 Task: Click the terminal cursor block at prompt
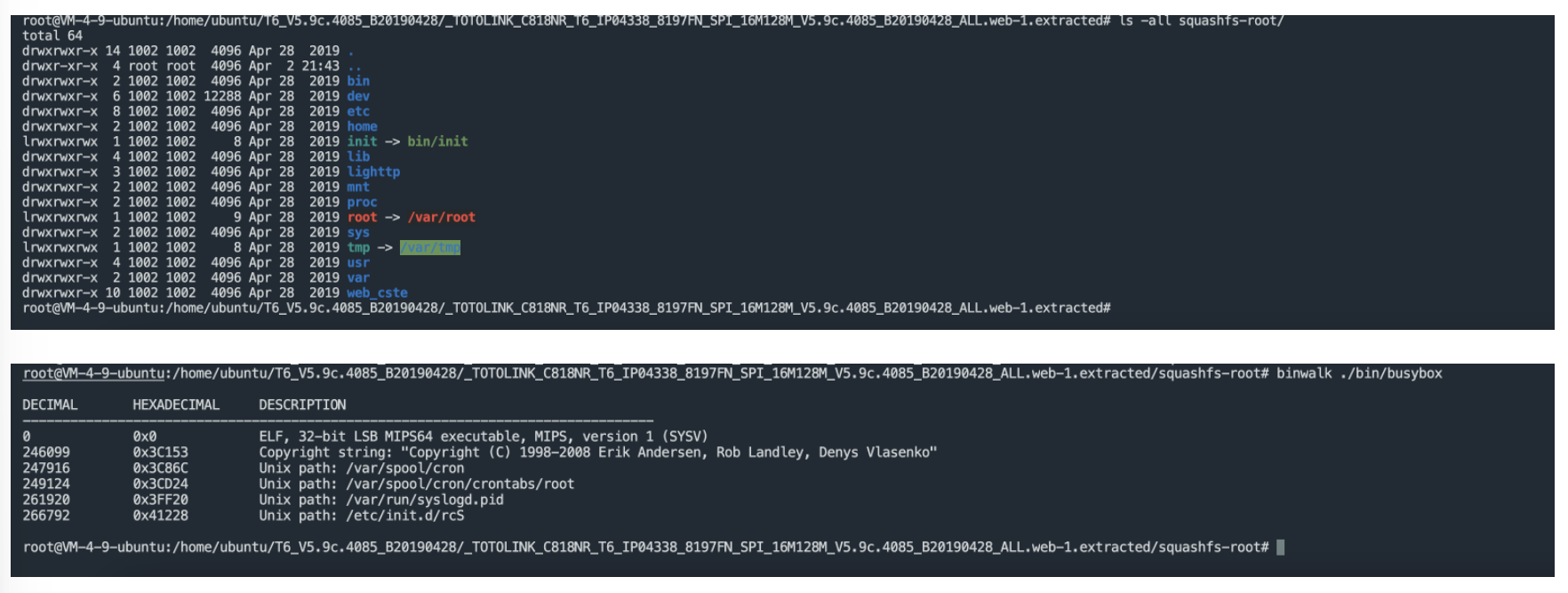tap(1281, 547)
